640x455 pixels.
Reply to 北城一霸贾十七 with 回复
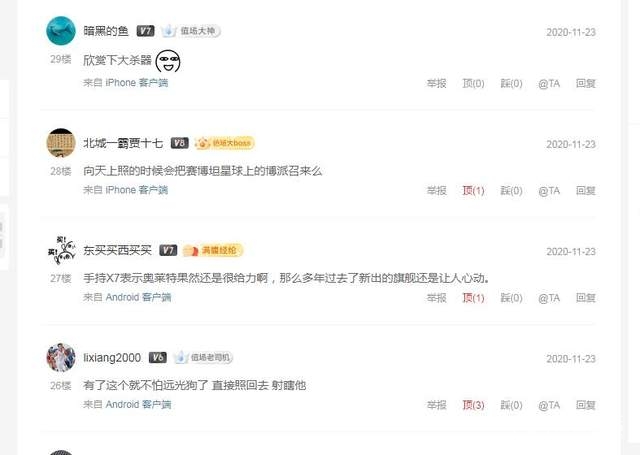tap(586, 191)
